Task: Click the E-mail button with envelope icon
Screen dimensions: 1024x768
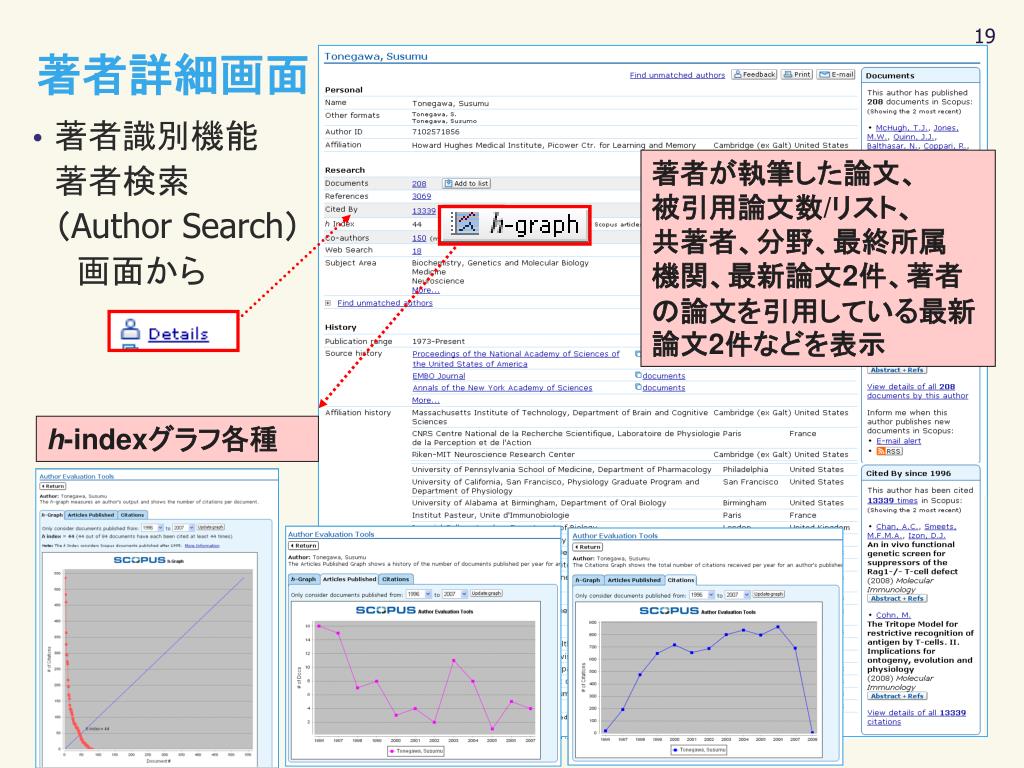Action: tap(836, 74)
